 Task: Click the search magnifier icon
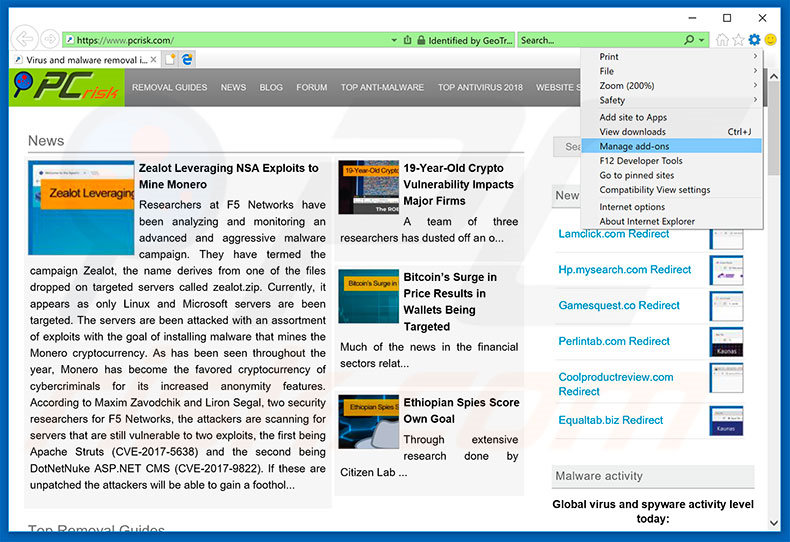coord(689,40)
